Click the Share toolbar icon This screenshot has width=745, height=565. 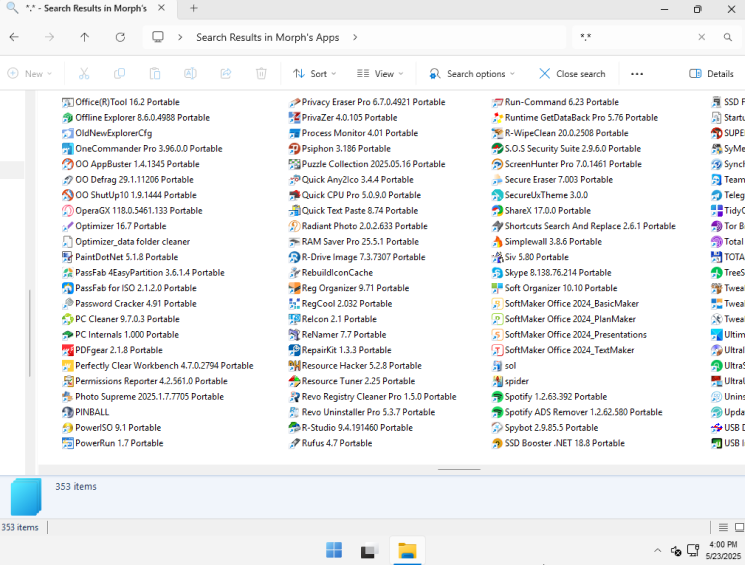pyautogui.click(x=226, y=74)
